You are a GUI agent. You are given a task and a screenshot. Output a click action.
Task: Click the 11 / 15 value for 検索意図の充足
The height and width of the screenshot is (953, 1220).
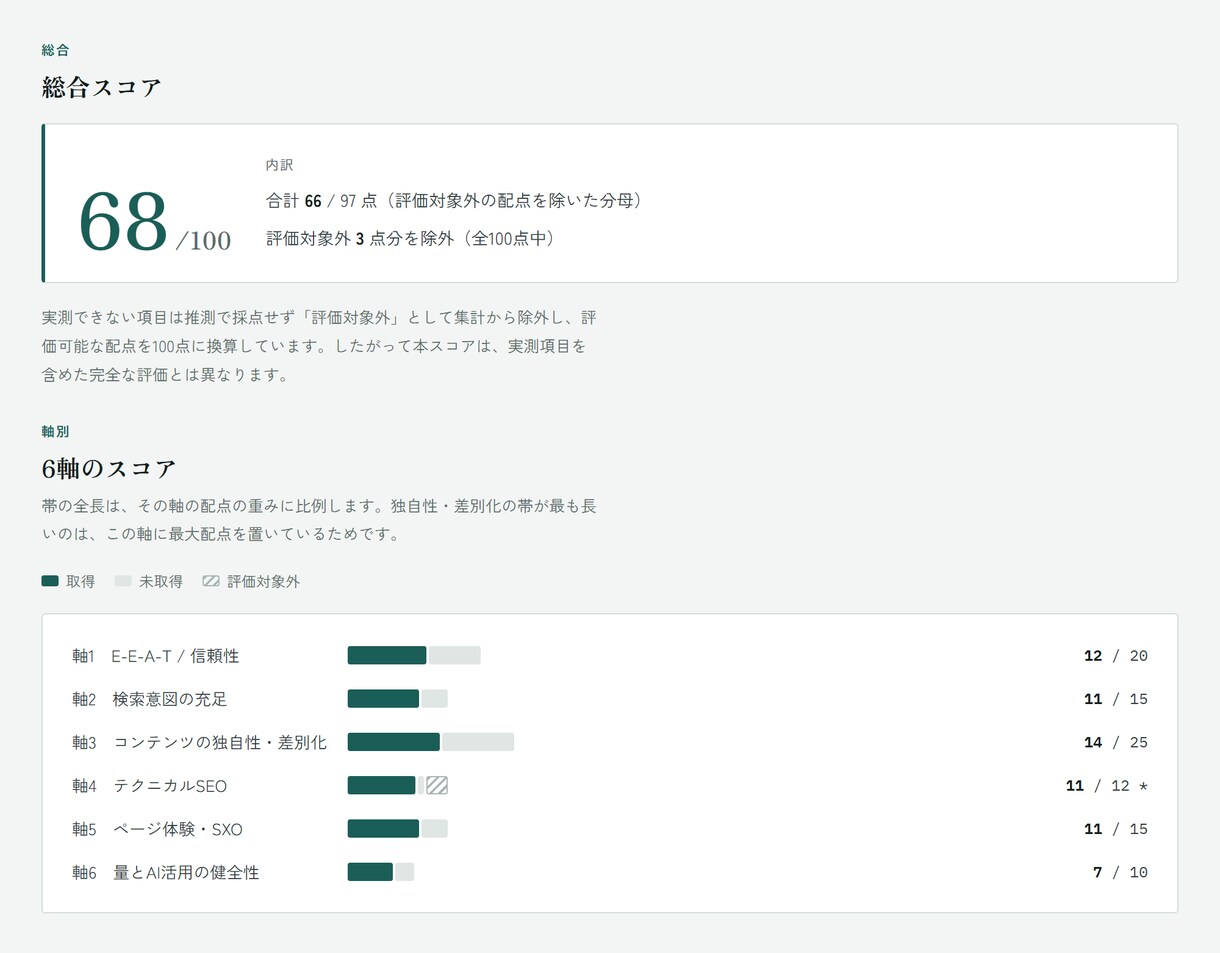(1116, 700)
